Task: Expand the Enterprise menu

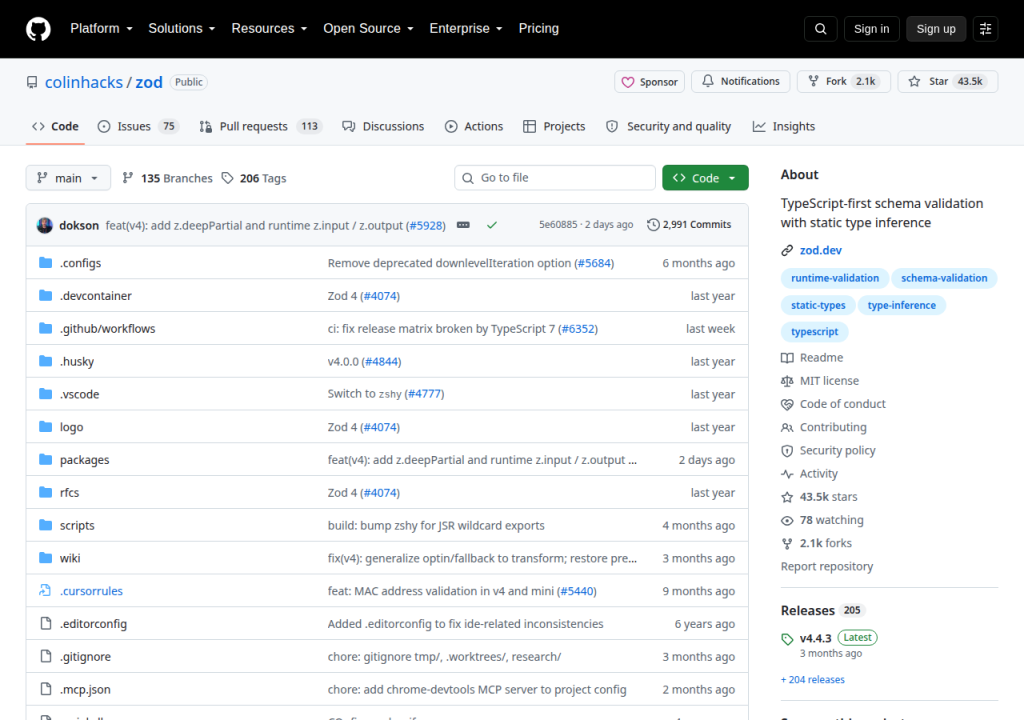Action: pyautogui.click(x=466, y=29)
